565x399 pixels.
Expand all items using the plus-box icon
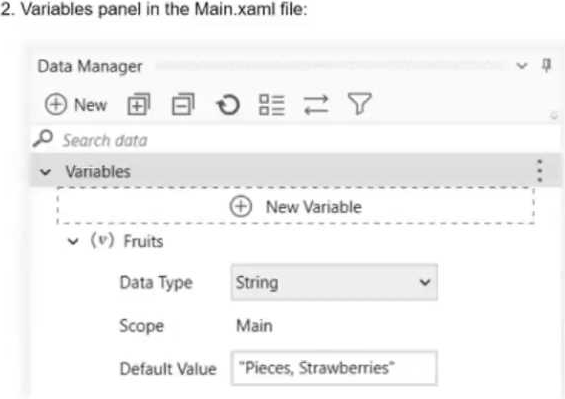pyautogui.click(x=139, y=105)
